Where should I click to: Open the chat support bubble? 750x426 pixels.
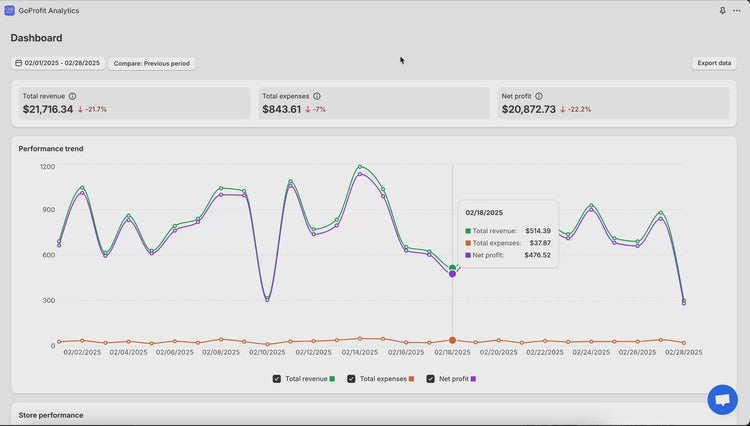tap(721, 399)
